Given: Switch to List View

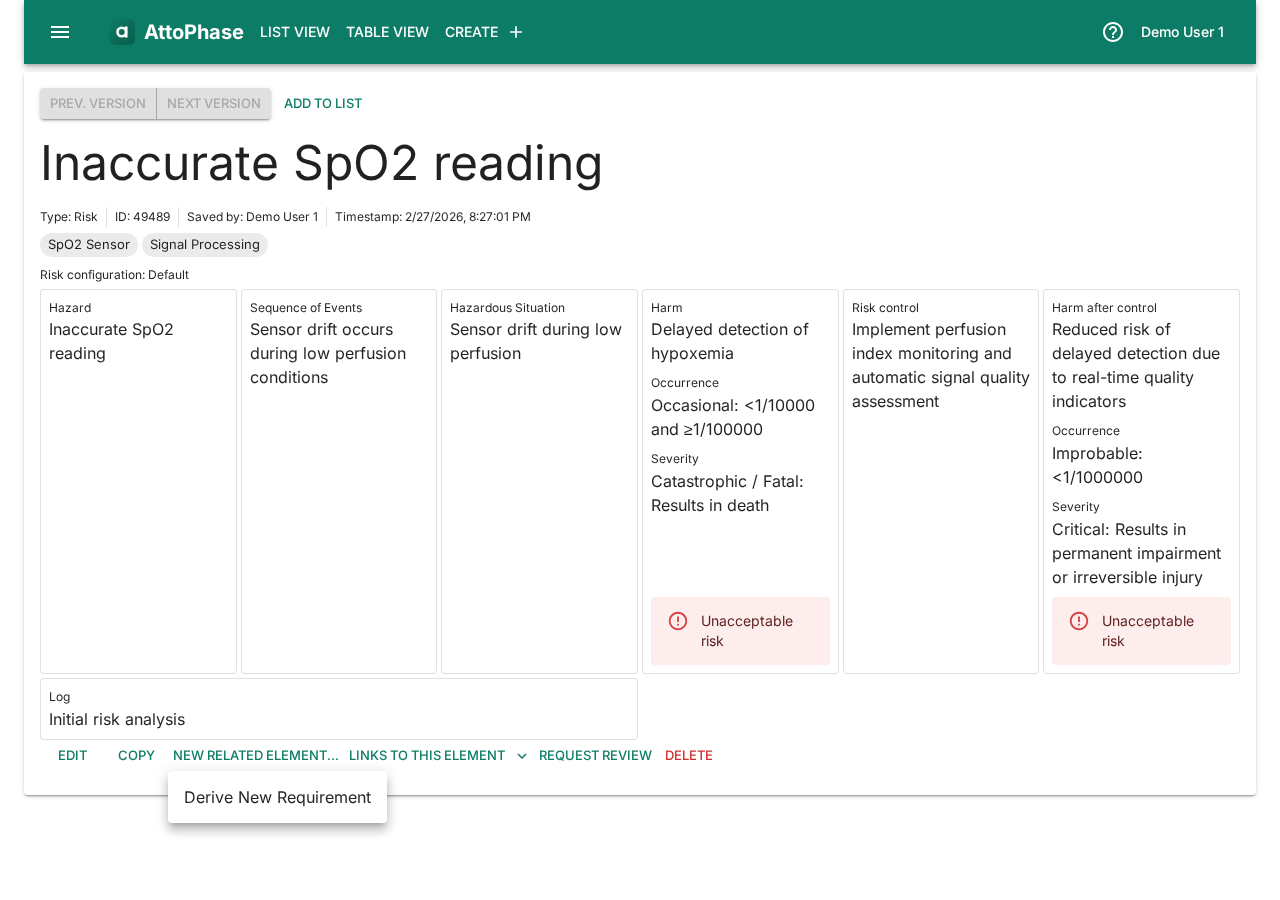Looking at the screenshot, I should 294,32.
